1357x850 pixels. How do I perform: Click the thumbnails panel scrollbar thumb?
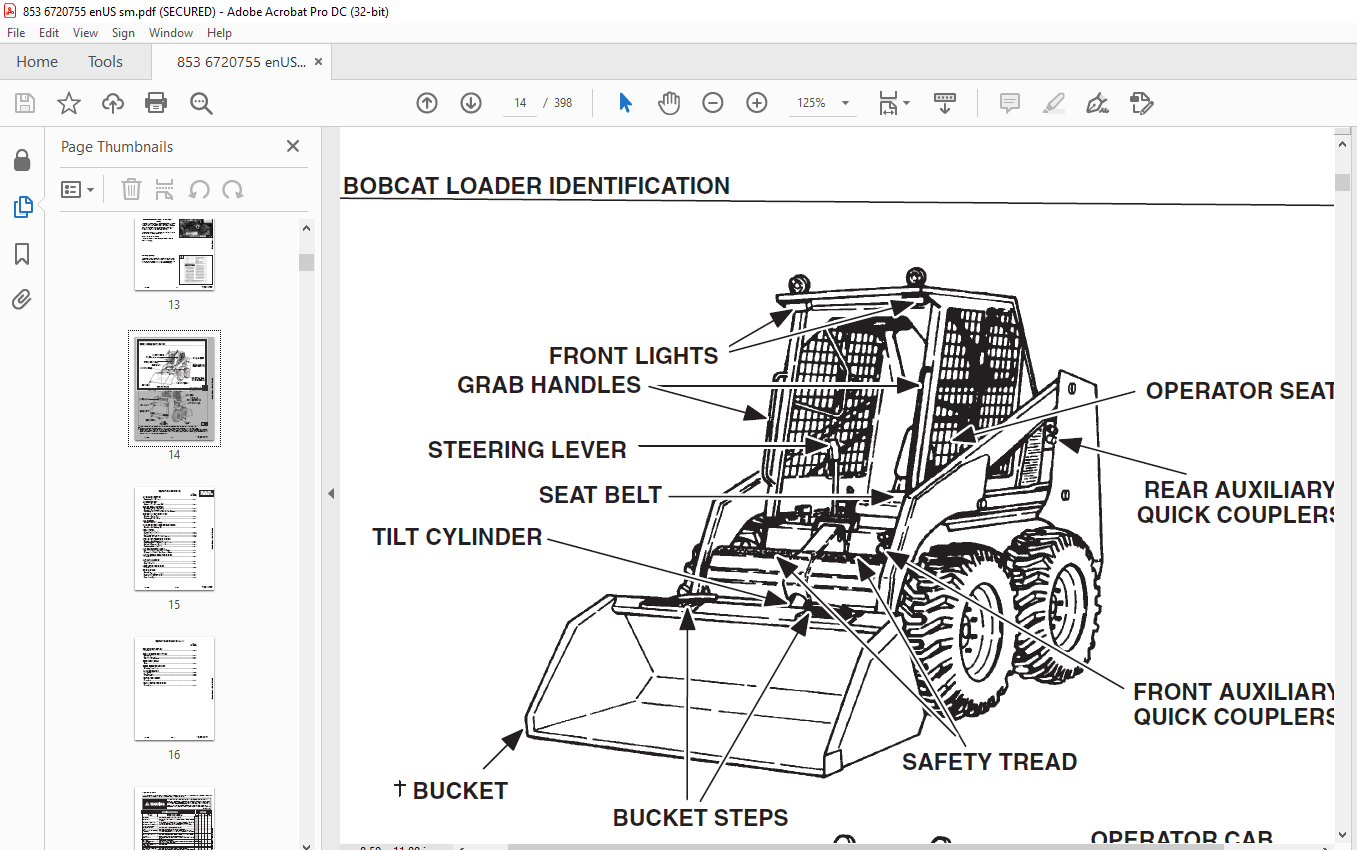[307, 262]
